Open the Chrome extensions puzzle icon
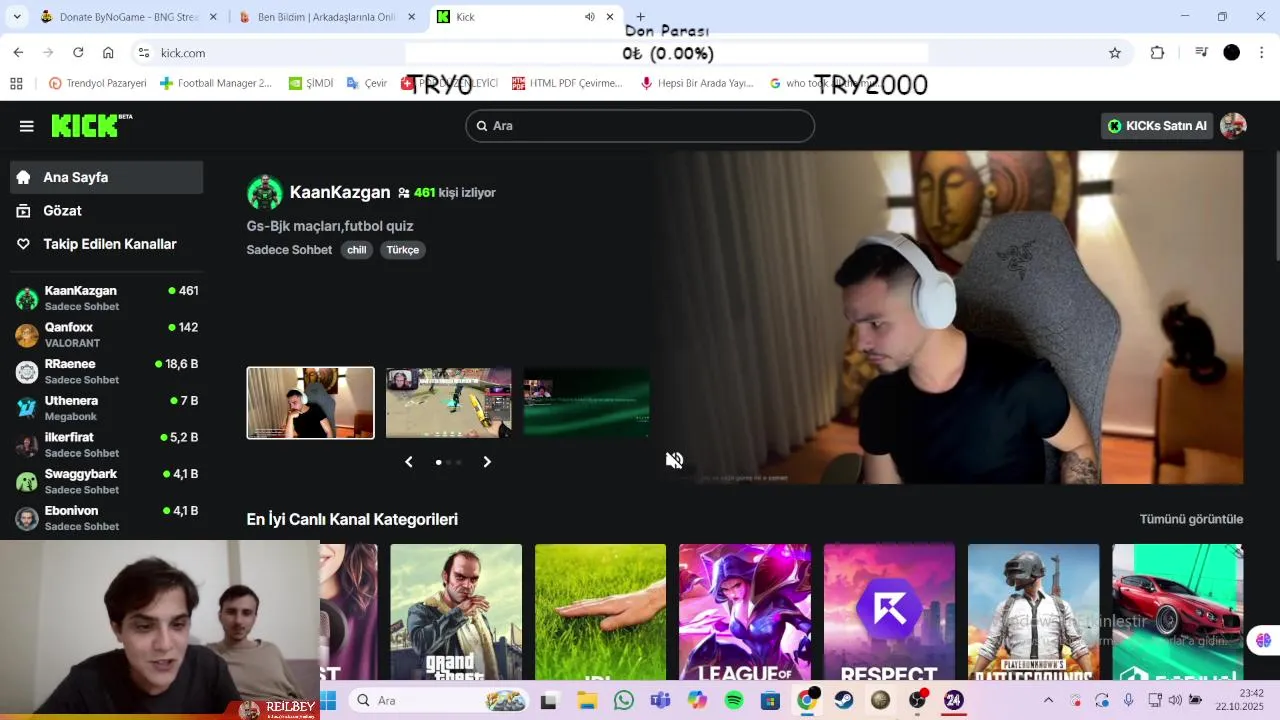This screenshot has width=1280, height=720. (1157, 53)
